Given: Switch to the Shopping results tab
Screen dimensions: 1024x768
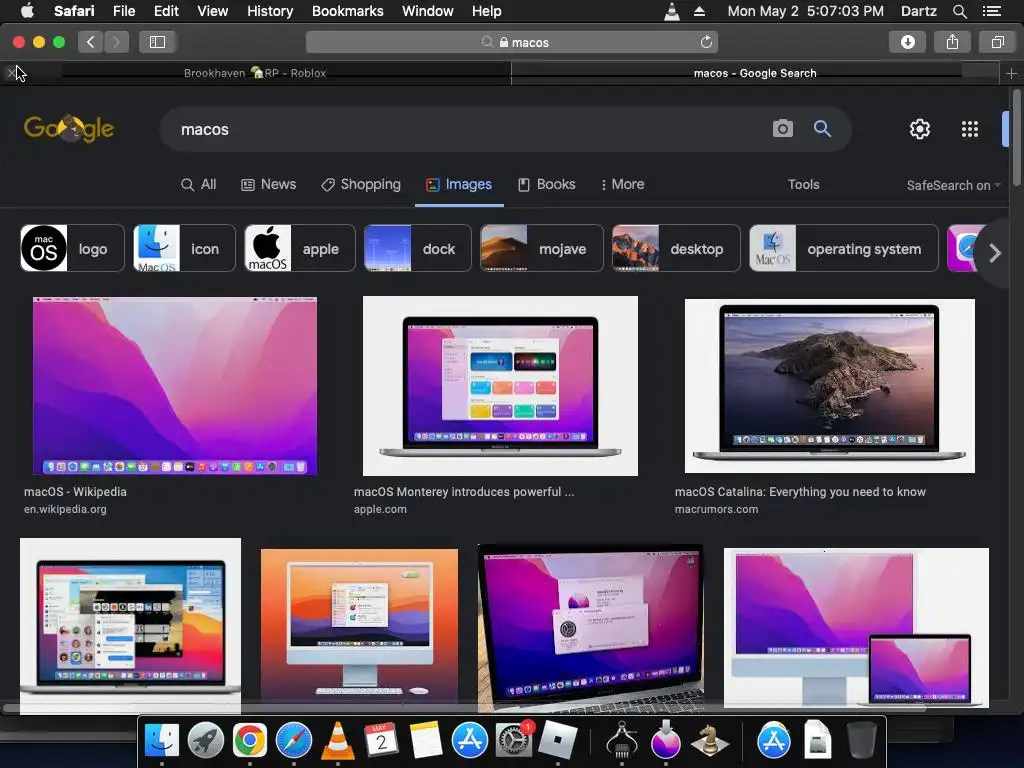Looking at the screenshot, I should pos(360,185).
